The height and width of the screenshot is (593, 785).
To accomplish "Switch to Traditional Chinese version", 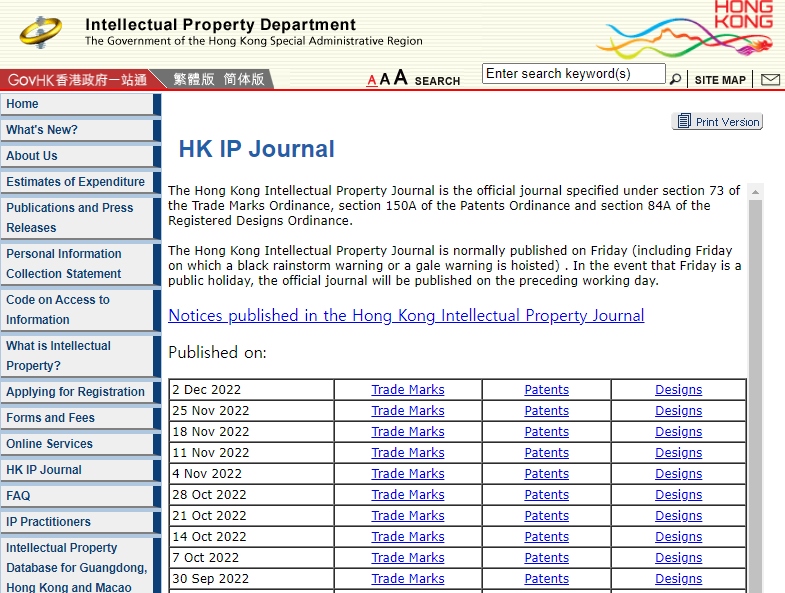I will click(193, 79).
